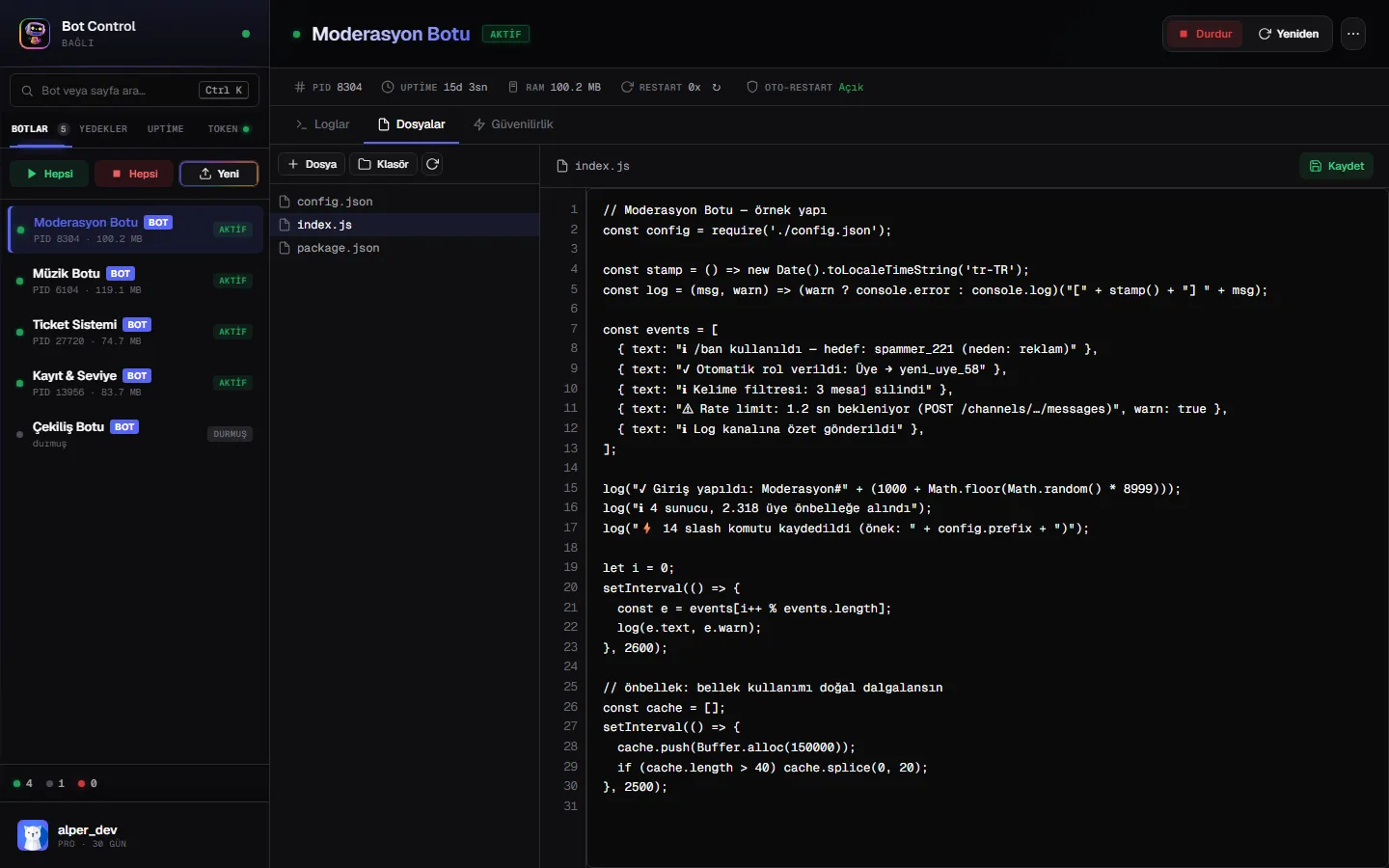Image resolution: width=1389 pixels, height=868 pixels.
Task: Toggle OTO-RESTART Açık setting
Action: tap(804, 87)
